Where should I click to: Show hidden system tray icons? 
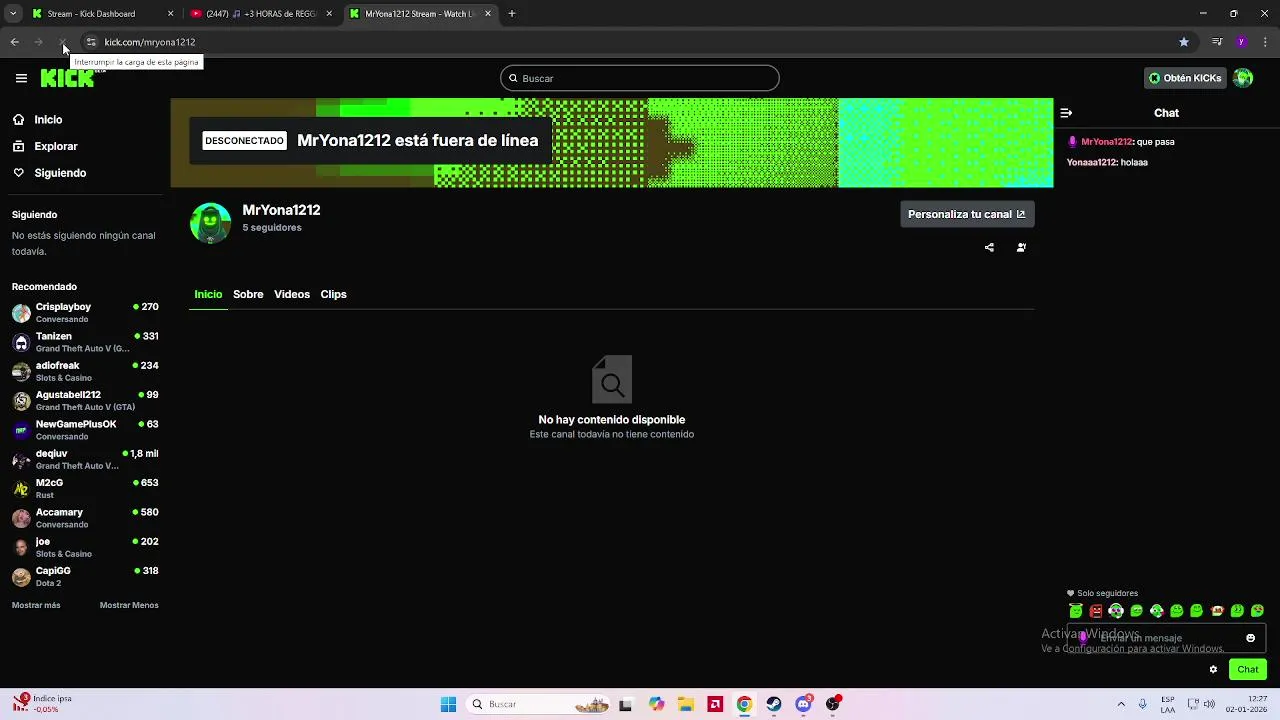point(1121,704)
